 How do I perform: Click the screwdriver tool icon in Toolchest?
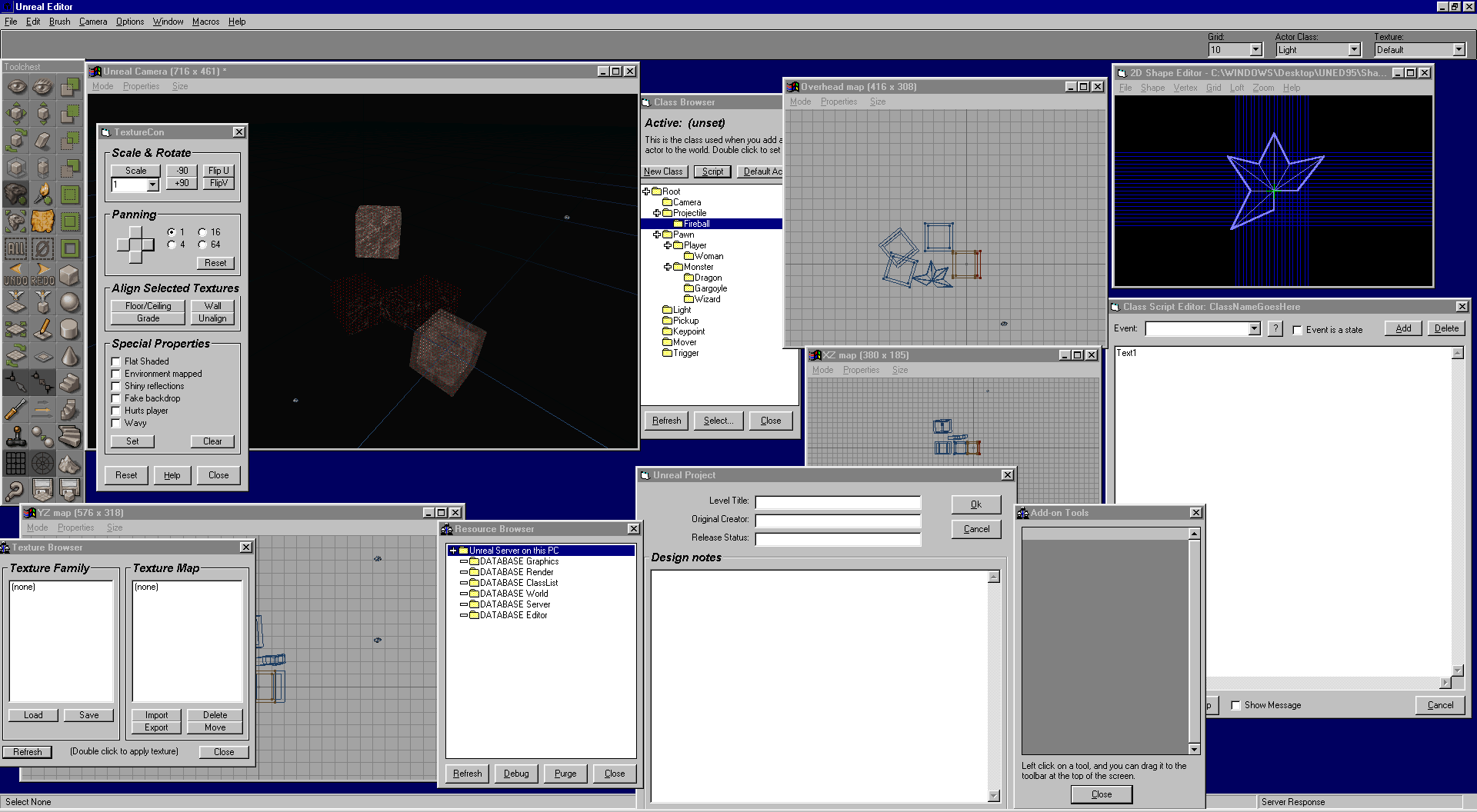[x=16, y=410]
